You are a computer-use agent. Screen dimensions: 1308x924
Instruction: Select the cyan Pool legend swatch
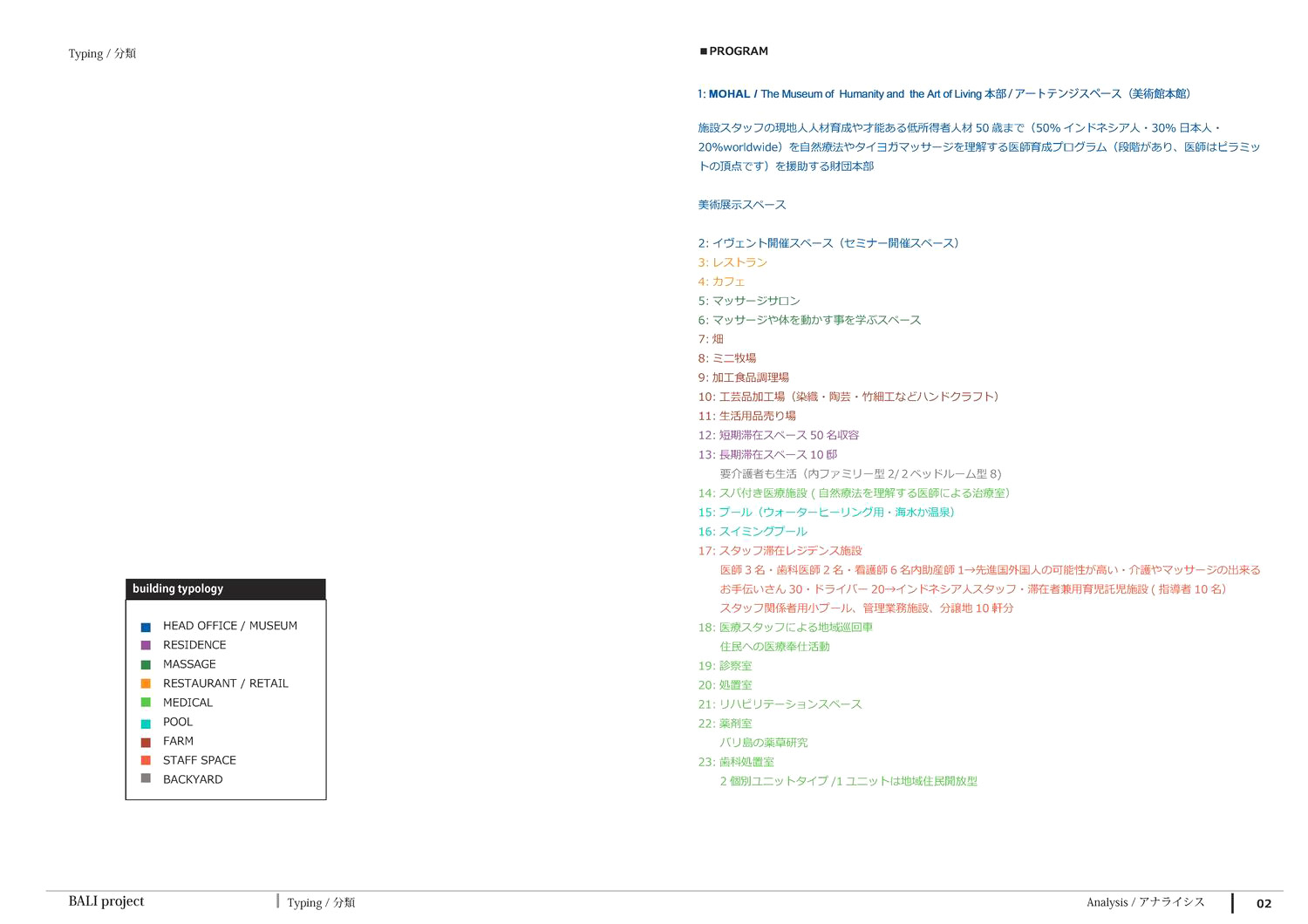pos(146,723)
